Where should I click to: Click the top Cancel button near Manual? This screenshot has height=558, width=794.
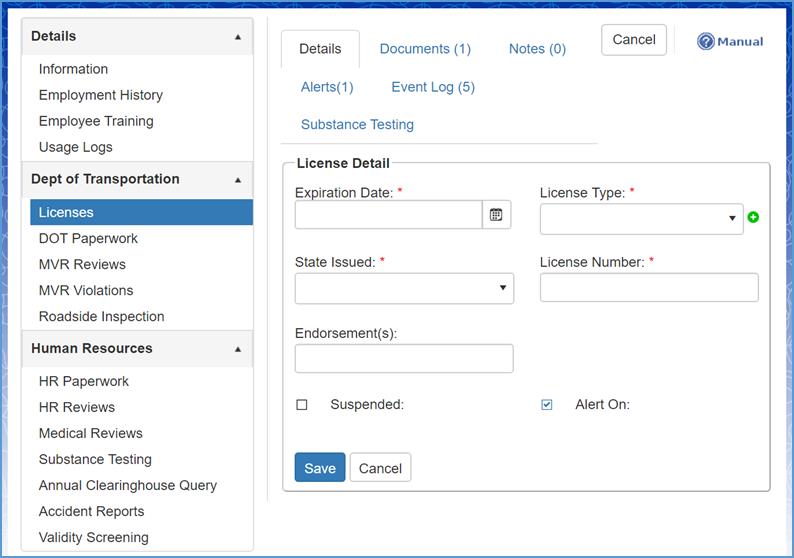tap(634, 40)
